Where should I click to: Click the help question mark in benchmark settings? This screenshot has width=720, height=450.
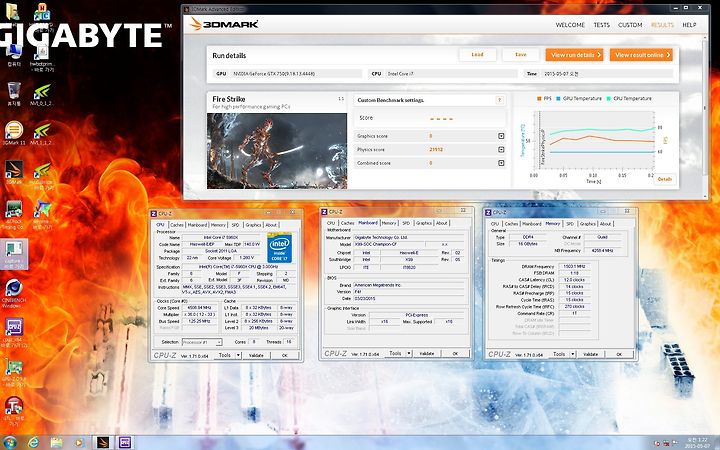[x=500, y=100]
